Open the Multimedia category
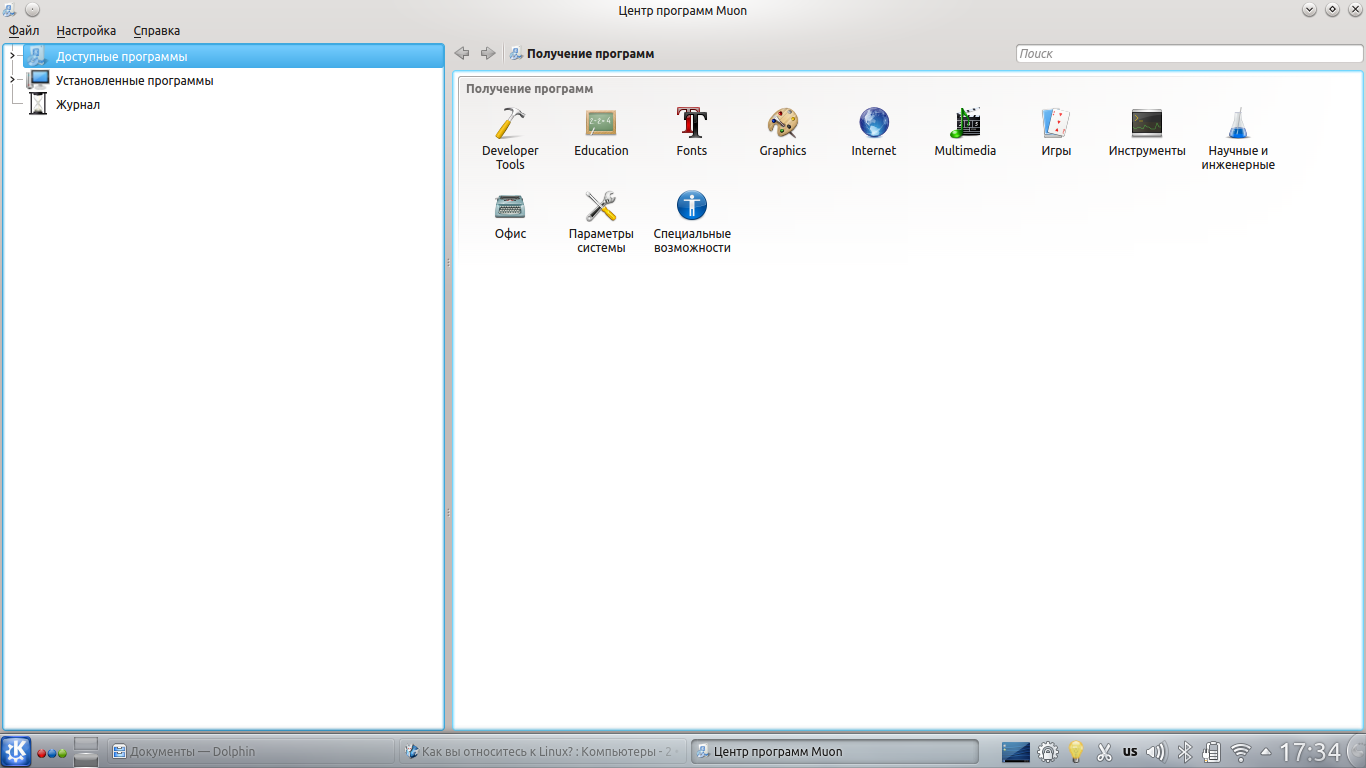The image size is (1366, 768). pyautogui.click(x=965, y=132)
